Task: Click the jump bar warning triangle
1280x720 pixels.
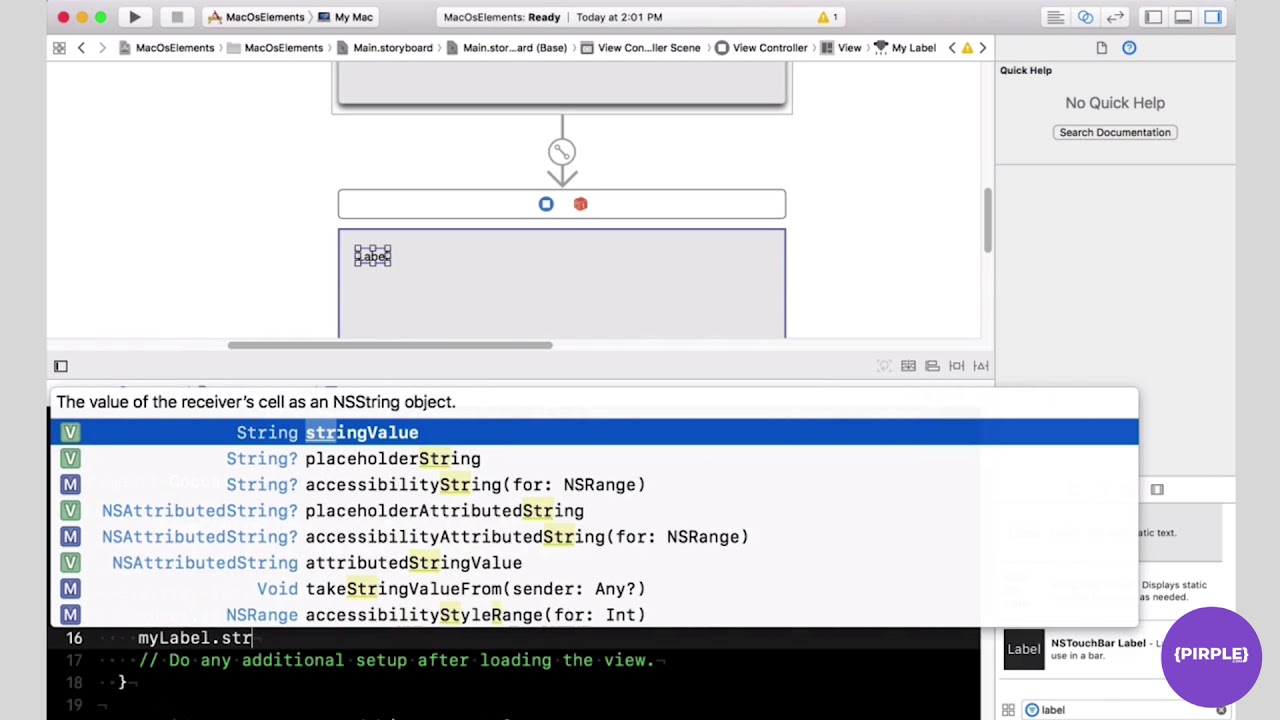Action: tap(967, 48)
